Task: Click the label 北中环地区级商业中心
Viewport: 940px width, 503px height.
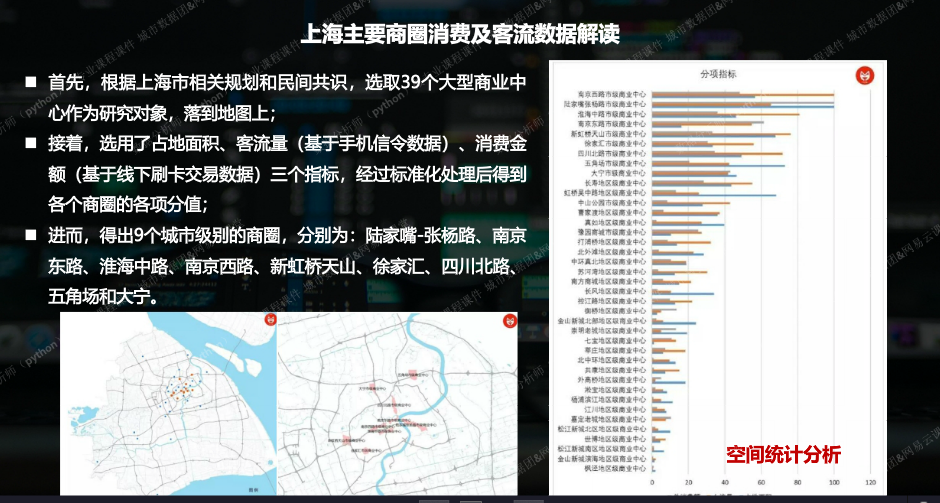Action: tap(611, 360)
